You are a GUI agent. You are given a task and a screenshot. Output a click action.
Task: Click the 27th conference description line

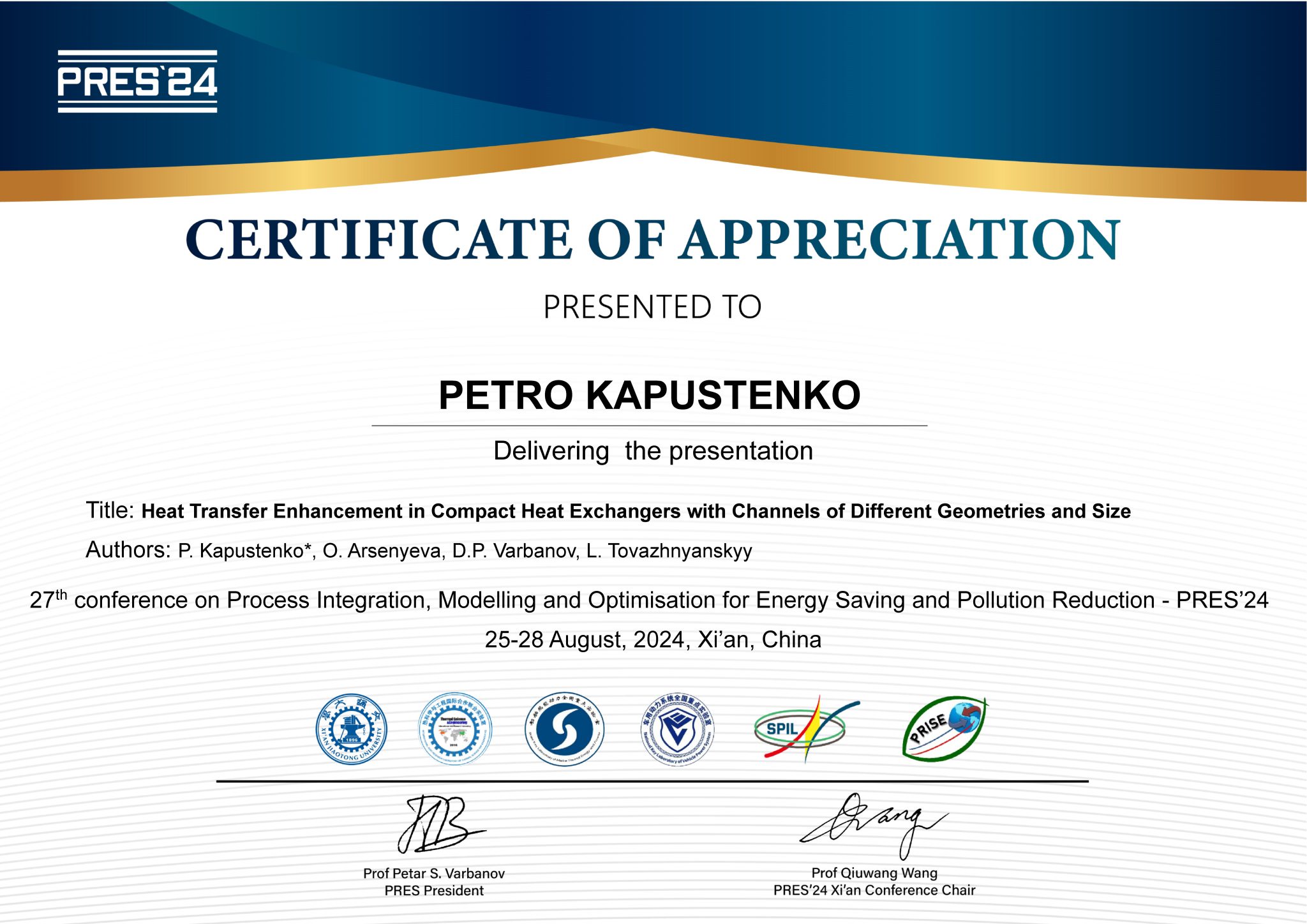tap(648, 600)
